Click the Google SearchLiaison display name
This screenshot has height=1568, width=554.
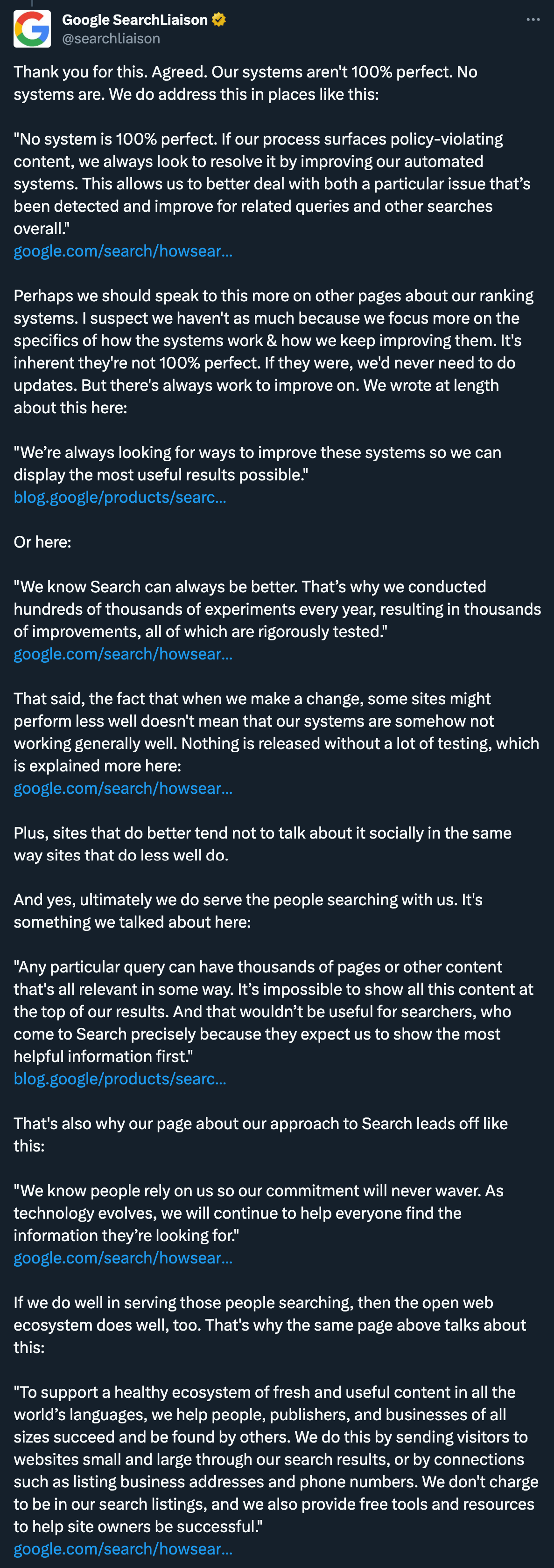135,20
